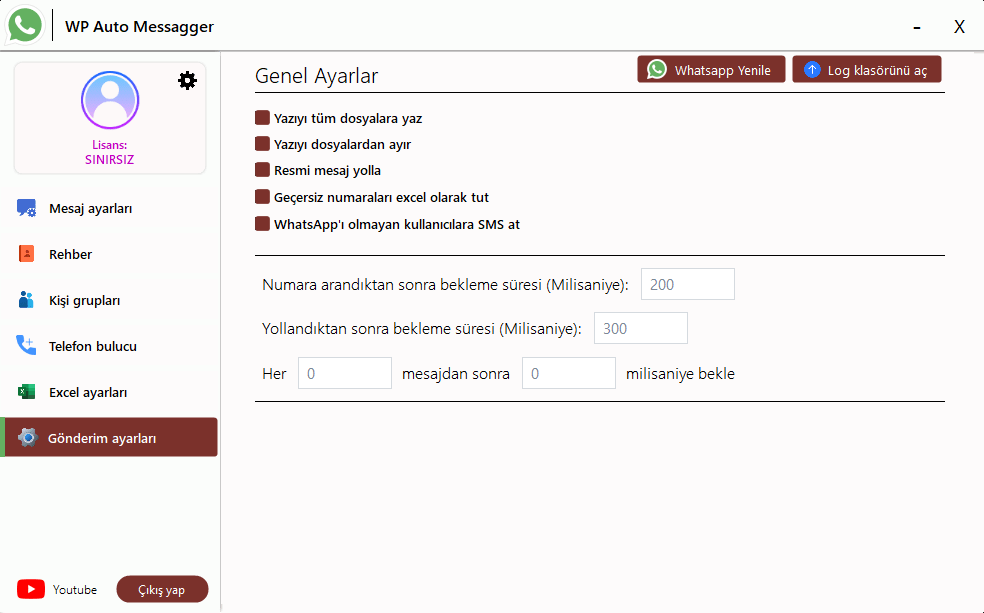Viewport: 984px width, 613px height.
Task: Toggle Yazıyı dosyalardan ayır checkbox
Action: tap(262, 144)
